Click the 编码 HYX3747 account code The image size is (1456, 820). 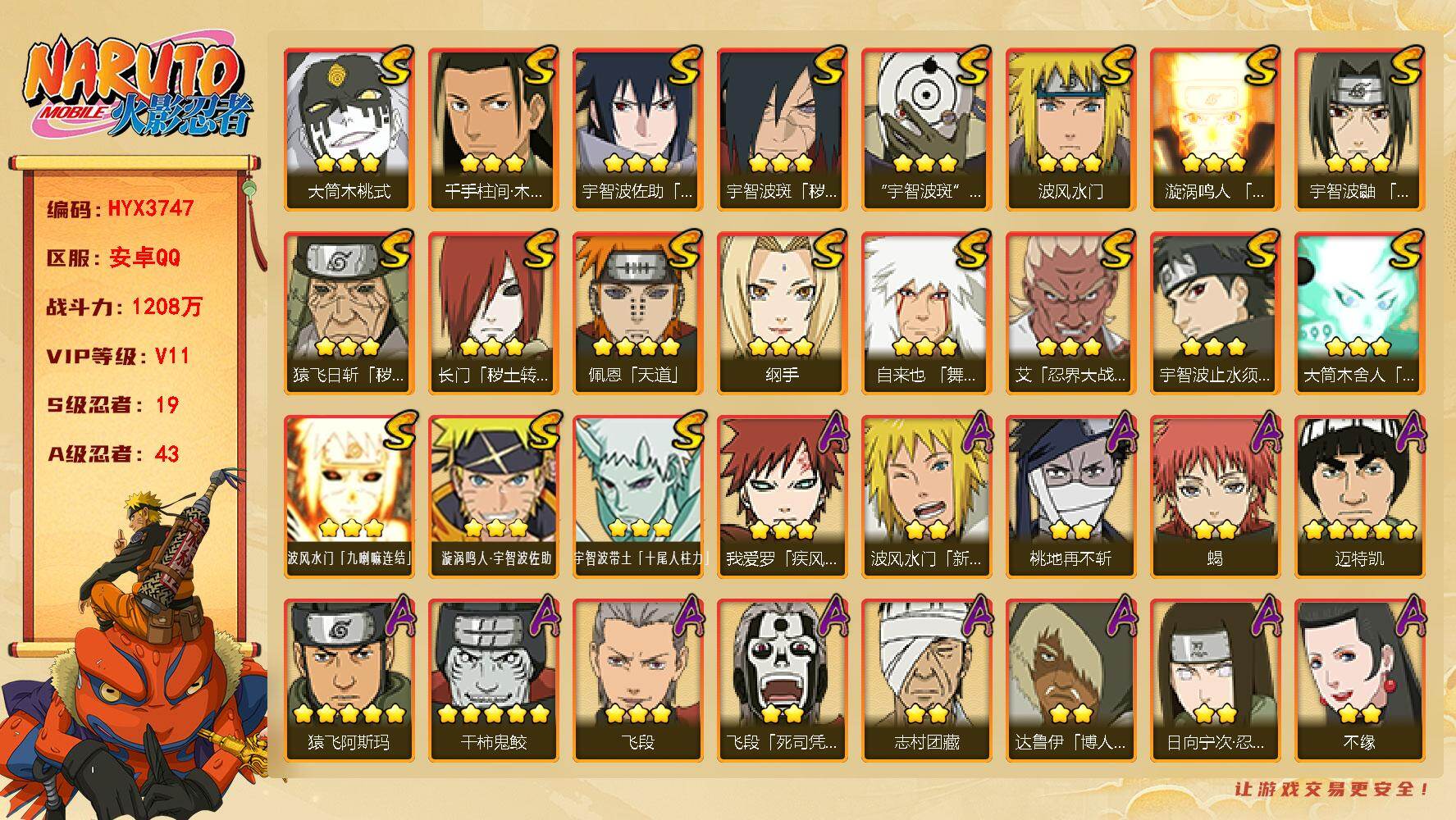coord(121,208)
